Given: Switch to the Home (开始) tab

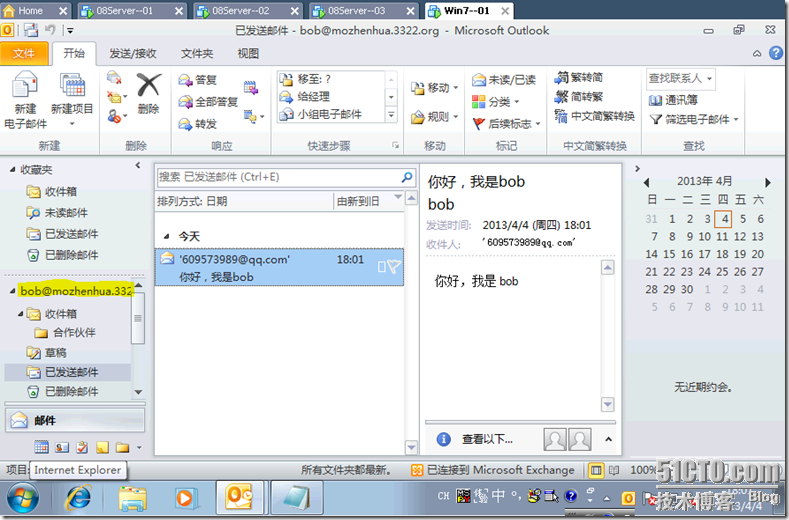Looking at the screenshot, I should pyautogui.click(x=74, y=53).
